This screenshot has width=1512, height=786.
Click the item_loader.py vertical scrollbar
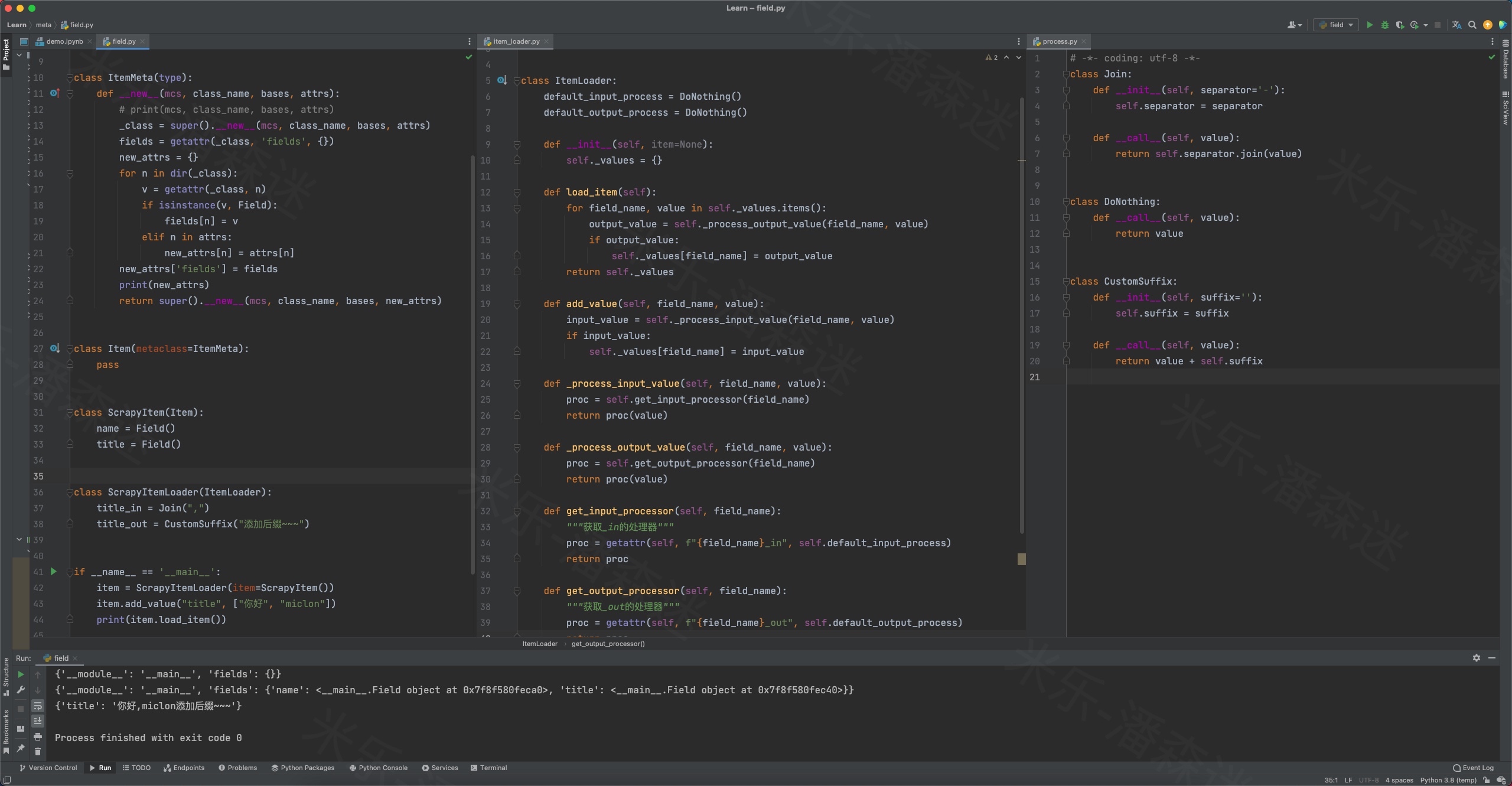(x=1022, y=313)
